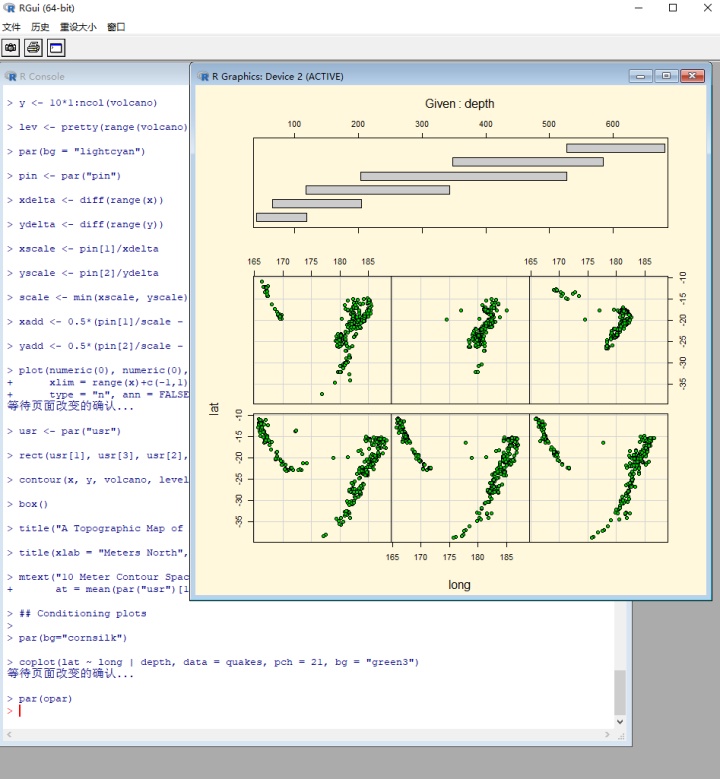This screenshot has width=720, height=779.
Task: Click the console input prompt at the cursor
Action: click(x=20, y=711)
